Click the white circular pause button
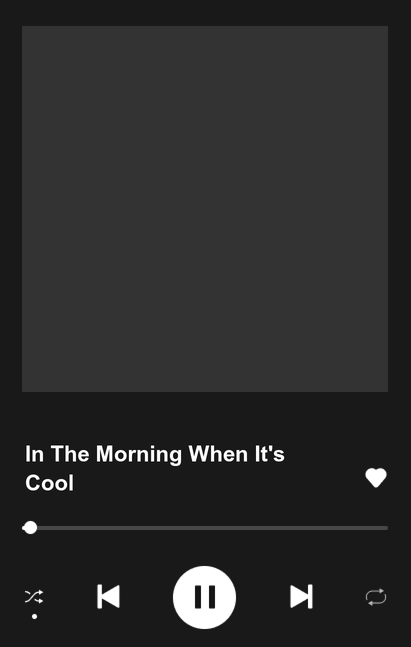The height and width of the screenshot is (647, 411). [x=205, y=597]
